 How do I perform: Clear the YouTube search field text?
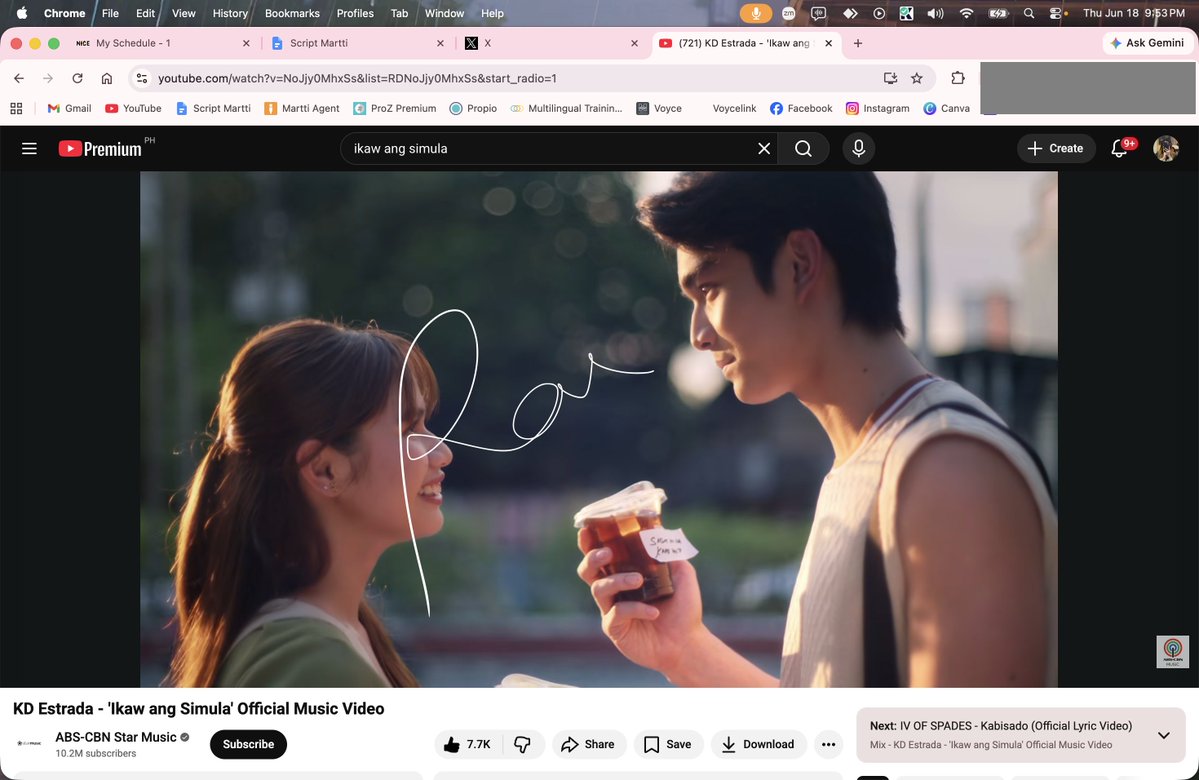(x=764, y=148)
